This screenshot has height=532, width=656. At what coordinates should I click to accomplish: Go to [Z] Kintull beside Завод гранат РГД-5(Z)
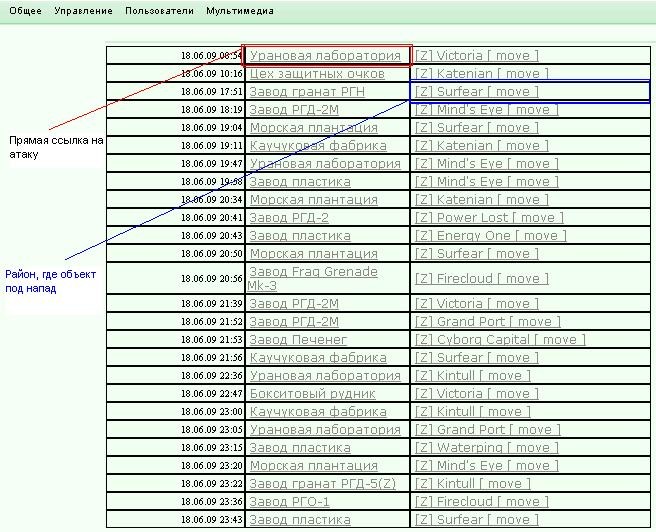coord(473,483)
